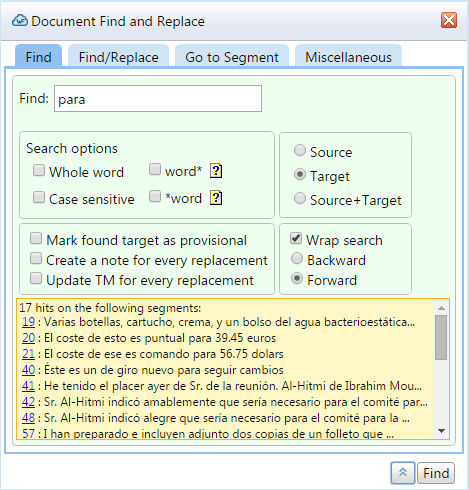
Task: Open segment 57 link
Action: pyautogui.click(x=28, y=433)
